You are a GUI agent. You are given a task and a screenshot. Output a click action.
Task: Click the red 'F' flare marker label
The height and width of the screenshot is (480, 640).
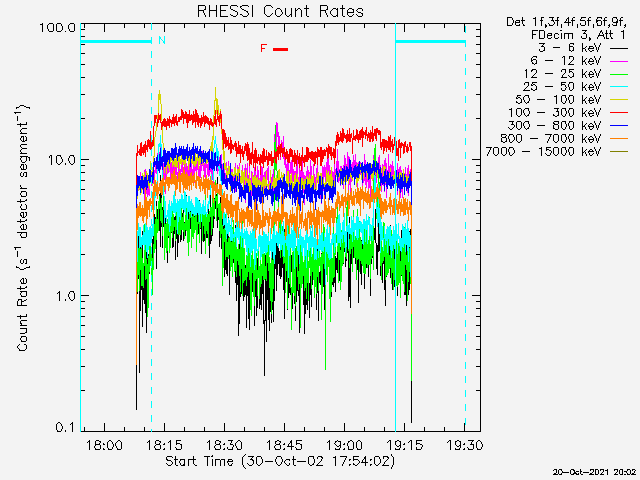(264, 49)
